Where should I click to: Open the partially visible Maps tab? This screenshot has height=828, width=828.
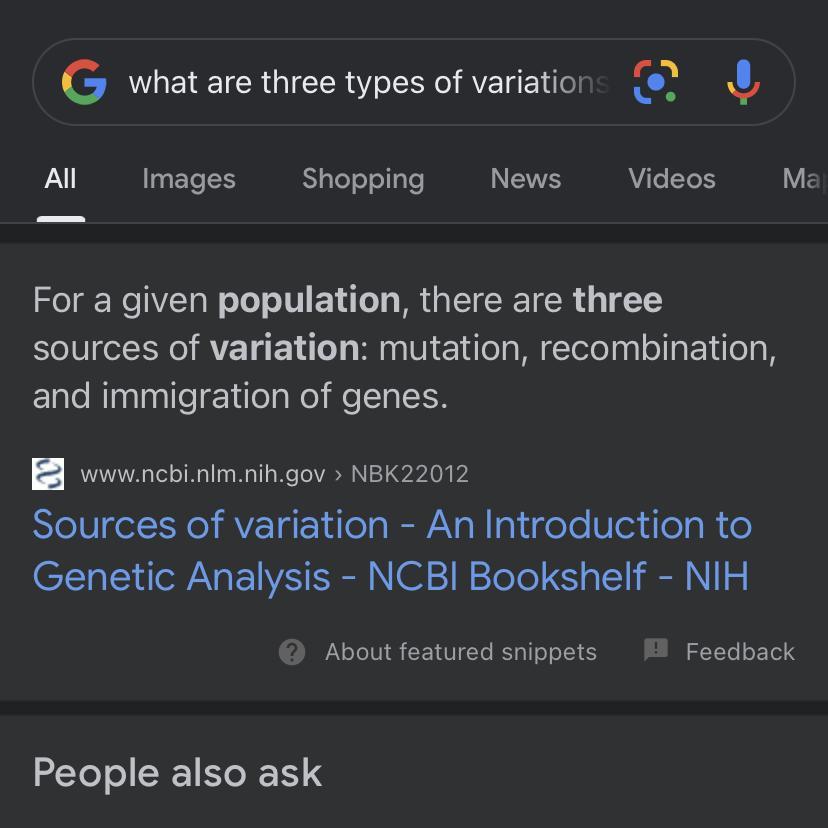(804, 179)
